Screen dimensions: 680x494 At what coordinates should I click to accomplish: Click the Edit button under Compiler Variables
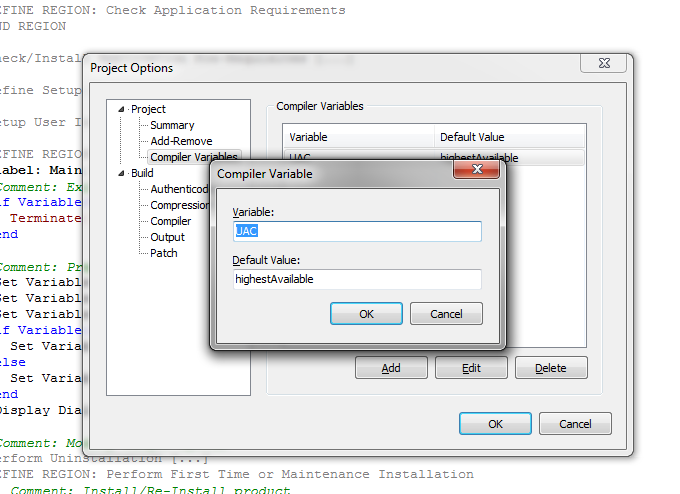tap(471, 368)
